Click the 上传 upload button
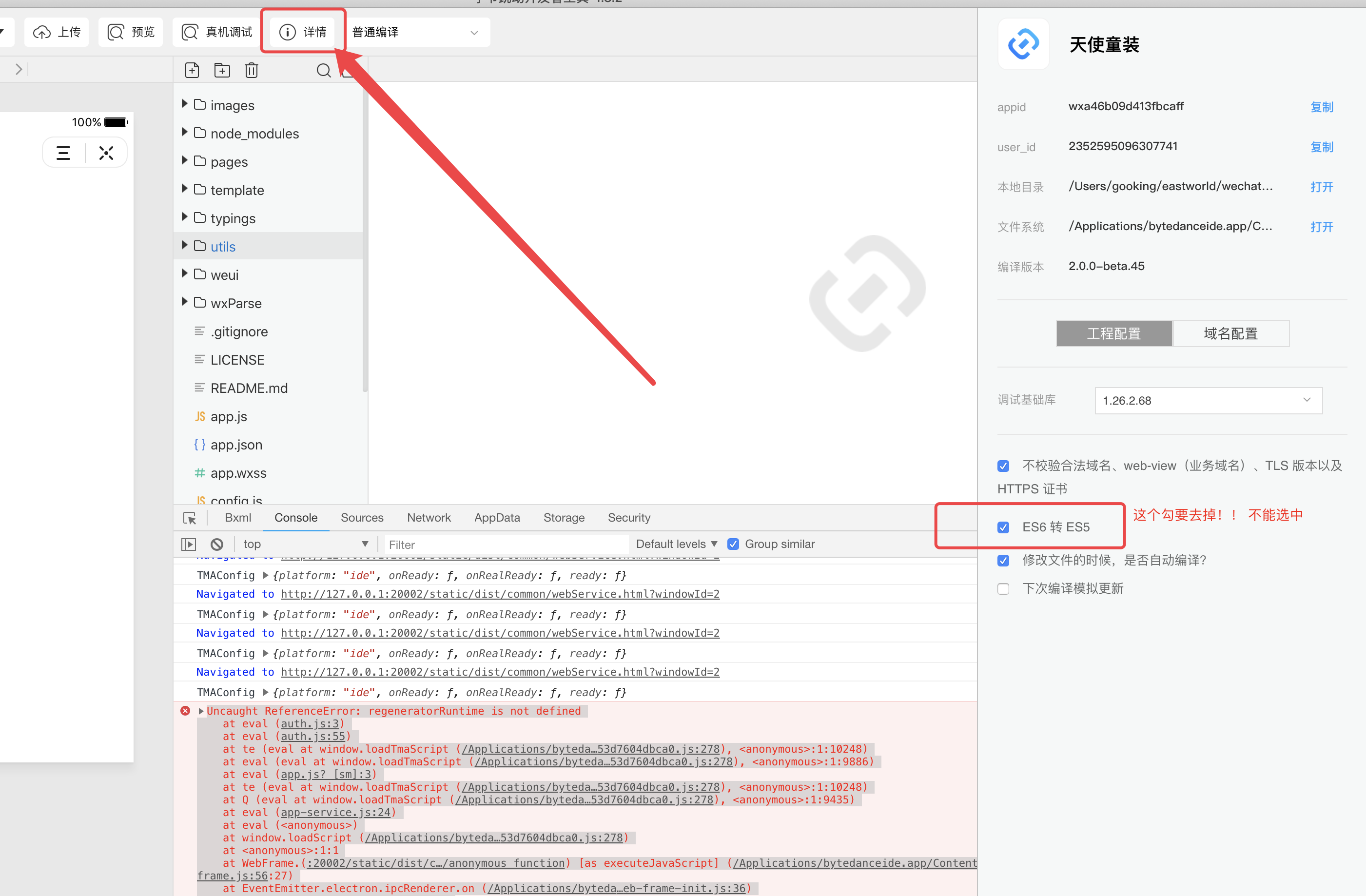The height and width of the screenshot is (896, 1366). pos(58,32)
